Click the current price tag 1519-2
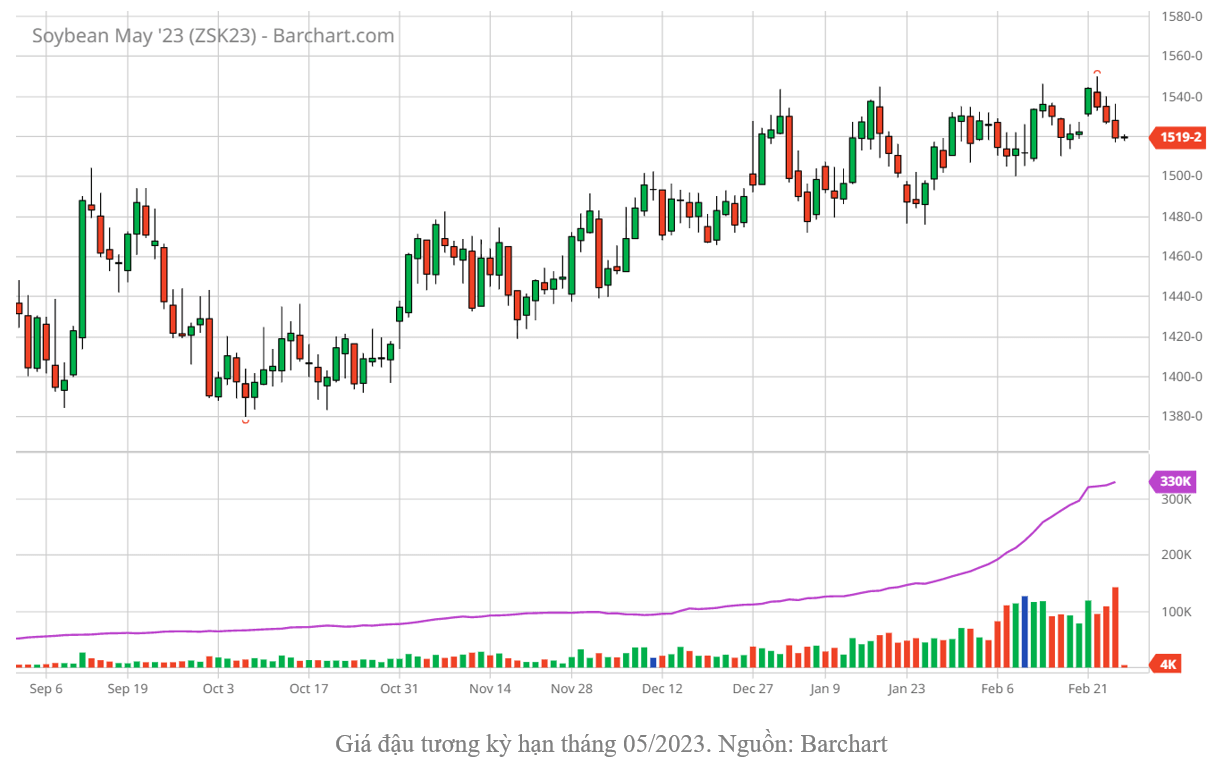 (x=1178, y=138)
